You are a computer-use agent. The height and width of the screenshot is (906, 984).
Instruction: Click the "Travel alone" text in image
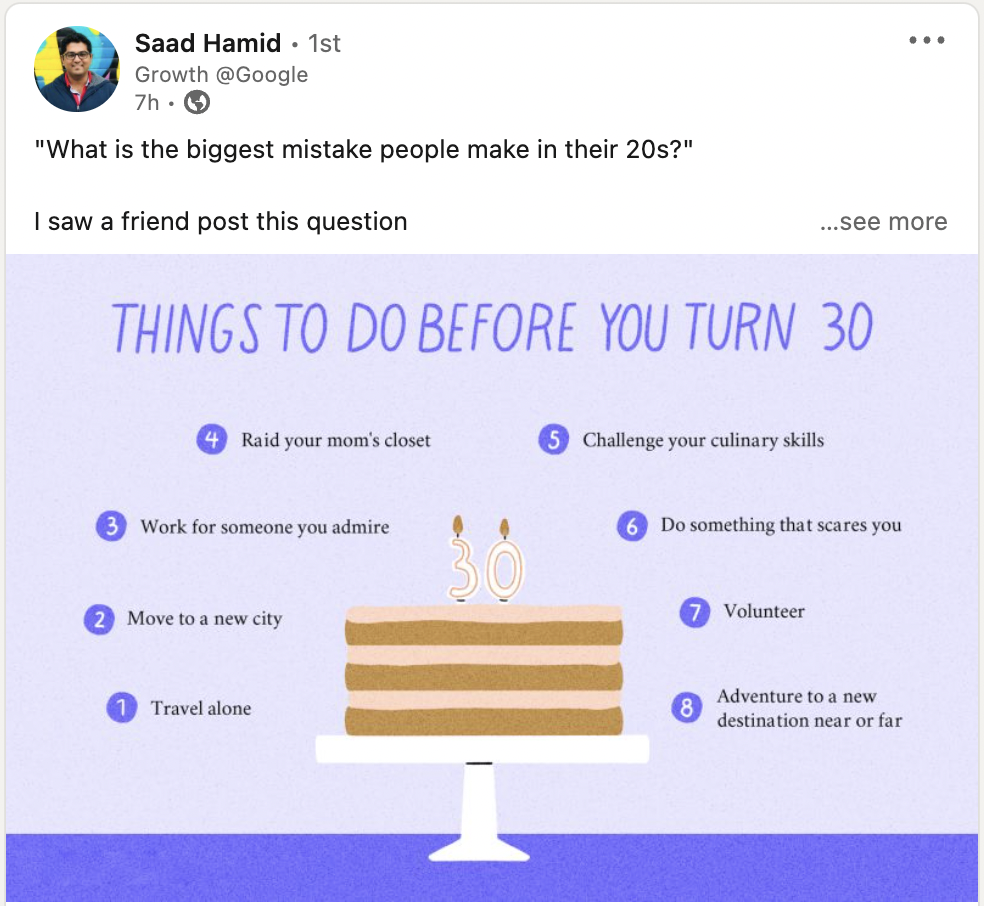pos(201,708)
